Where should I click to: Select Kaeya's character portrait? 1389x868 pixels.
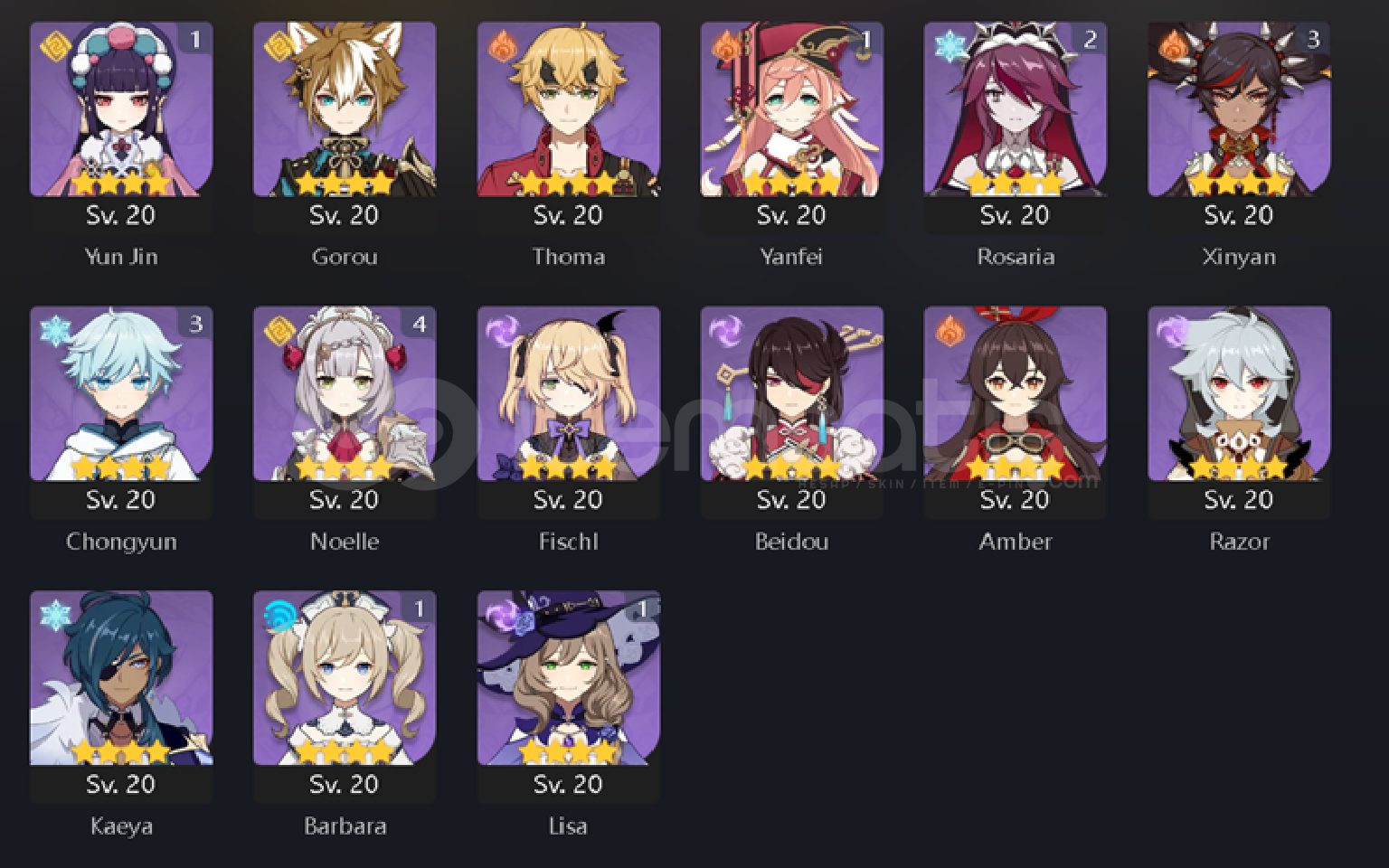click(121, 678)
